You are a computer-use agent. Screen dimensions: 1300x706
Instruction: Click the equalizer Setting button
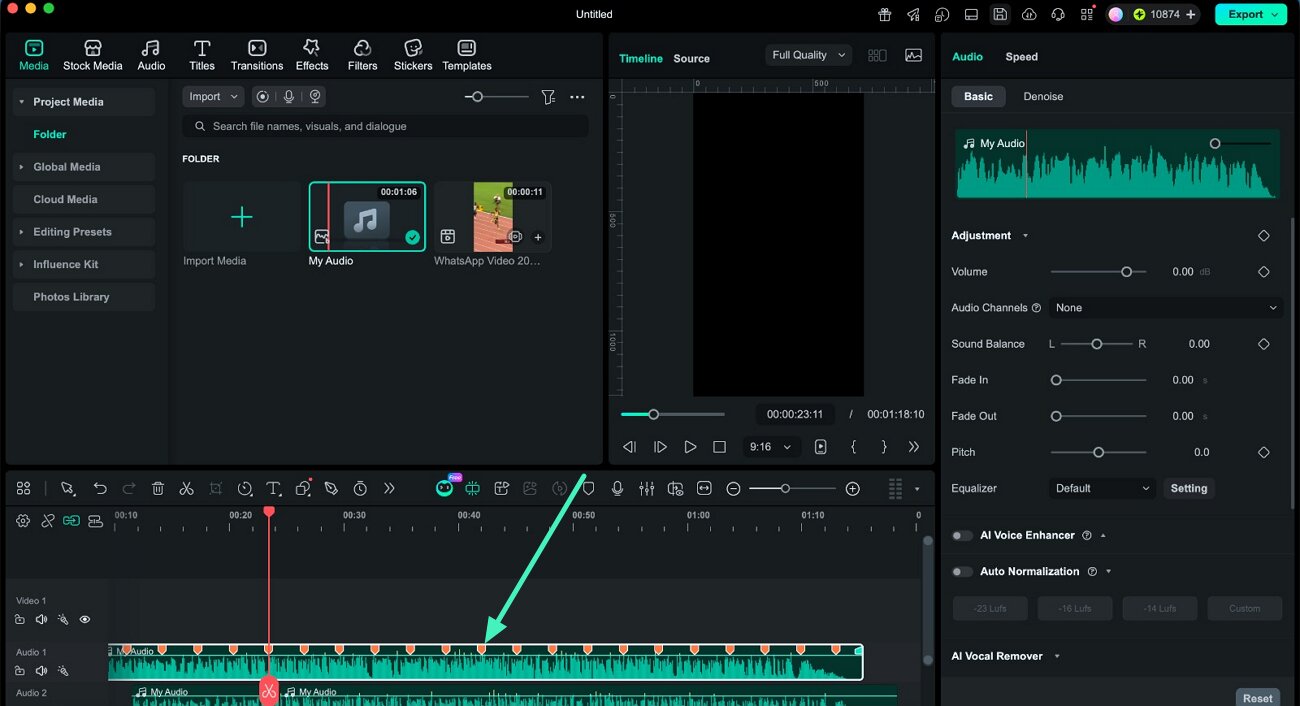pyautogui.click(x=1189, y=488)
